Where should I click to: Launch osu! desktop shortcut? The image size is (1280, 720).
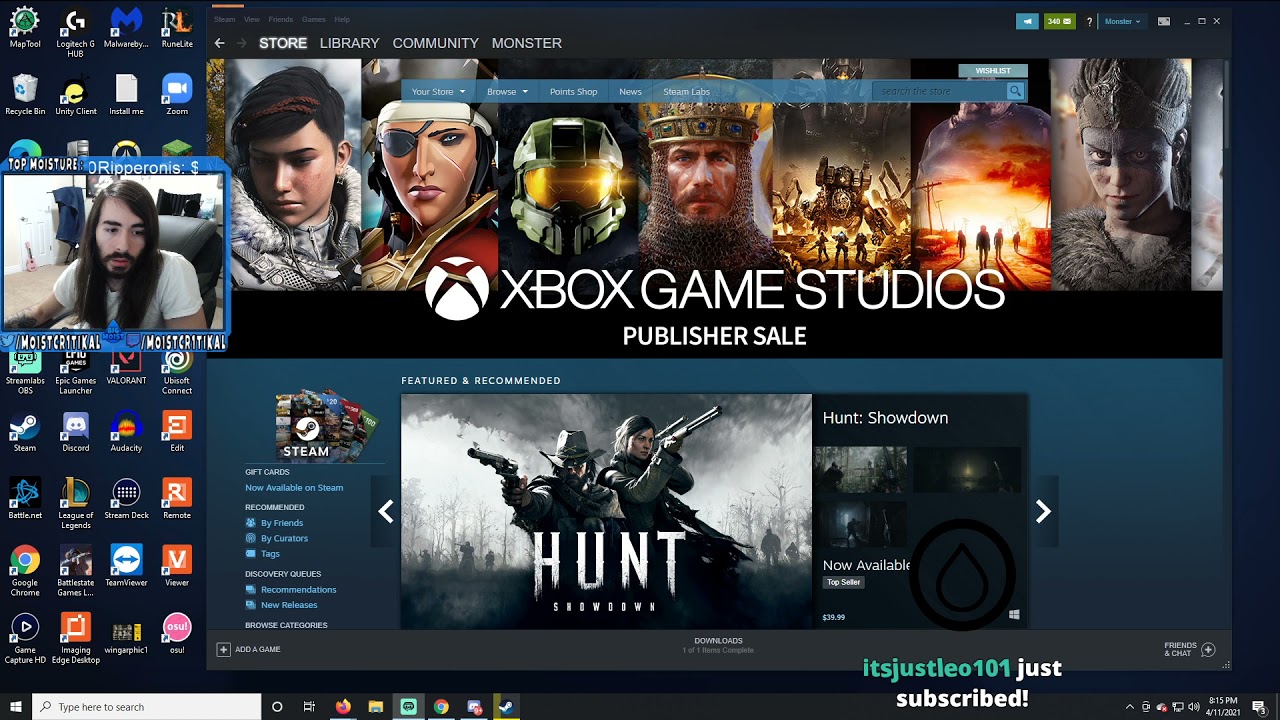coord(177,633)
